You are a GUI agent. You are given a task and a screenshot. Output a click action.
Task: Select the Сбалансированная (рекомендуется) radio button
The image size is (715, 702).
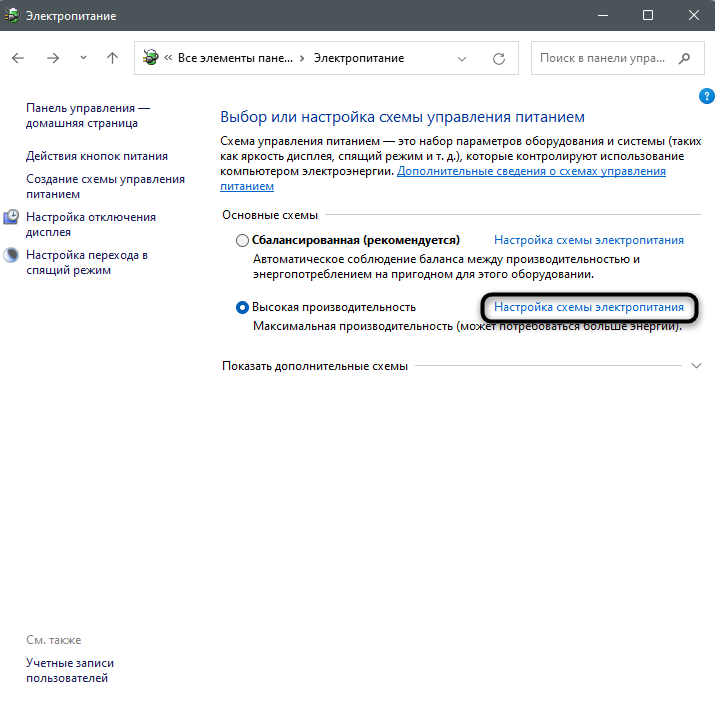click(242, 240)
